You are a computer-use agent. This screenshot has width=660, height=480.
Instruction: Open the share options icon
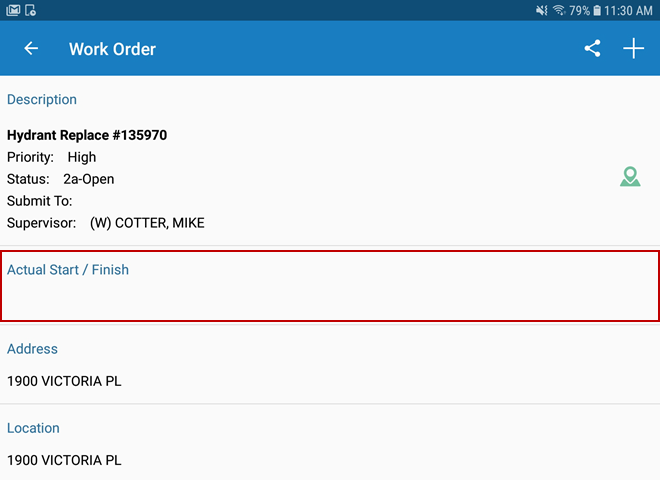tap(593, 49)
